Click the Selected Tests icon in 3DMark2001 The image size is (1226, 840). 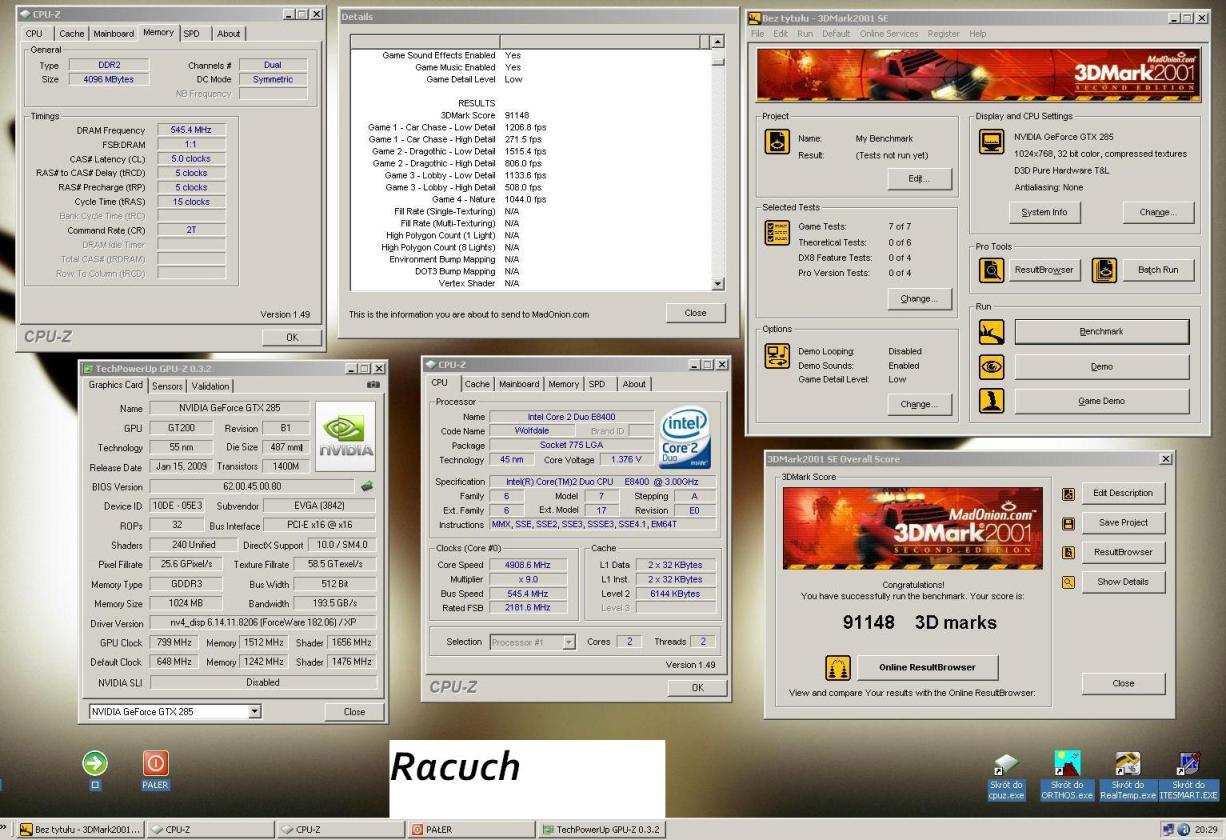(778, 233)
